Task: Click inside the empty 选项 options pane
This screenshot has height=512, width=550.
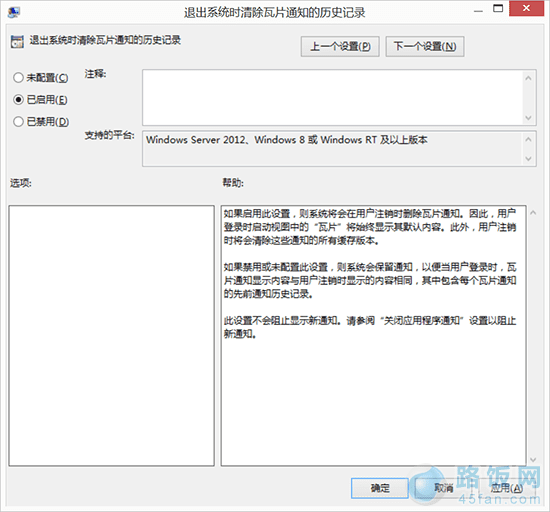Action: [112, 336]
